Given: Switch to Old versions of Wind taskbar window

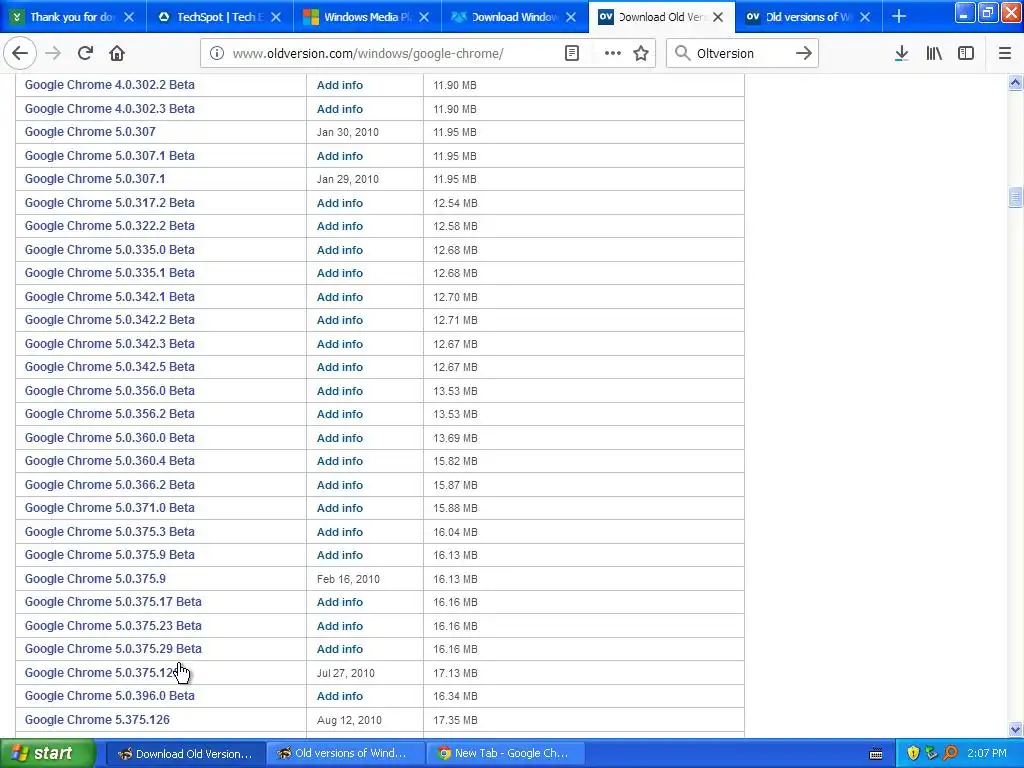Looking at the screenshot, I should coord(345,754).
